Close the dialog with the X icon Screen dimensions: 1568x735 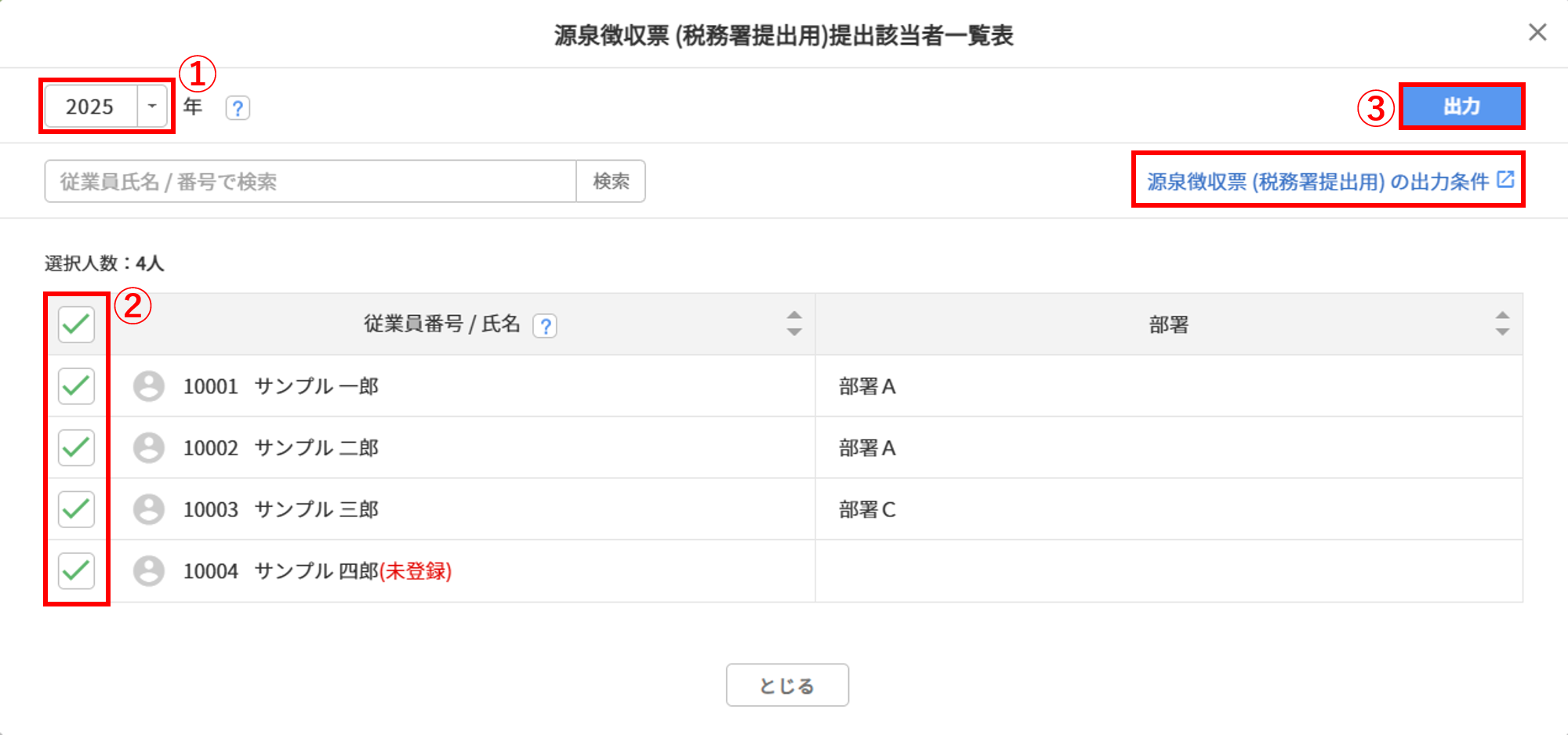click(x=1537, y=32)
